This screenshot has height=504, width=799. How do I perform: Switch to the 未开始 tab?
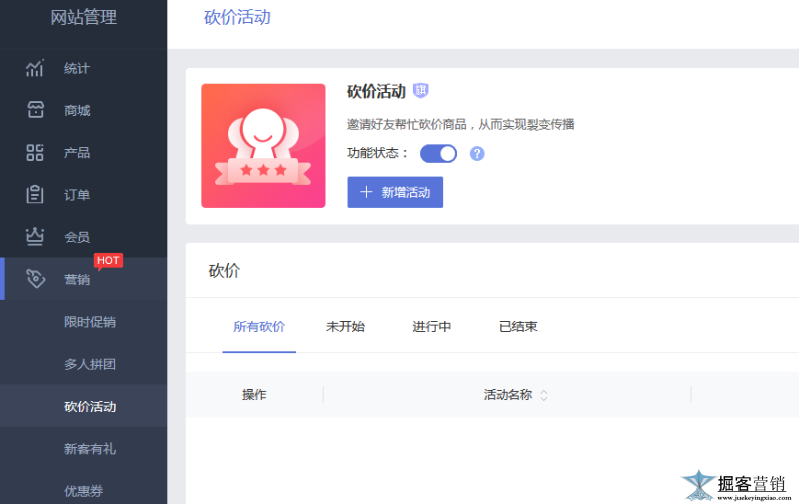(345, 327)
